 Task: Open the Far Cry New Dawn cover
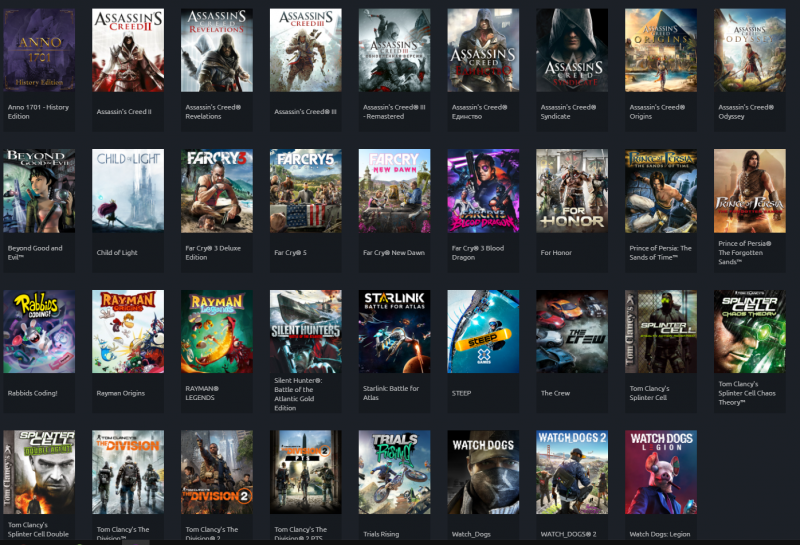(395, 191)
